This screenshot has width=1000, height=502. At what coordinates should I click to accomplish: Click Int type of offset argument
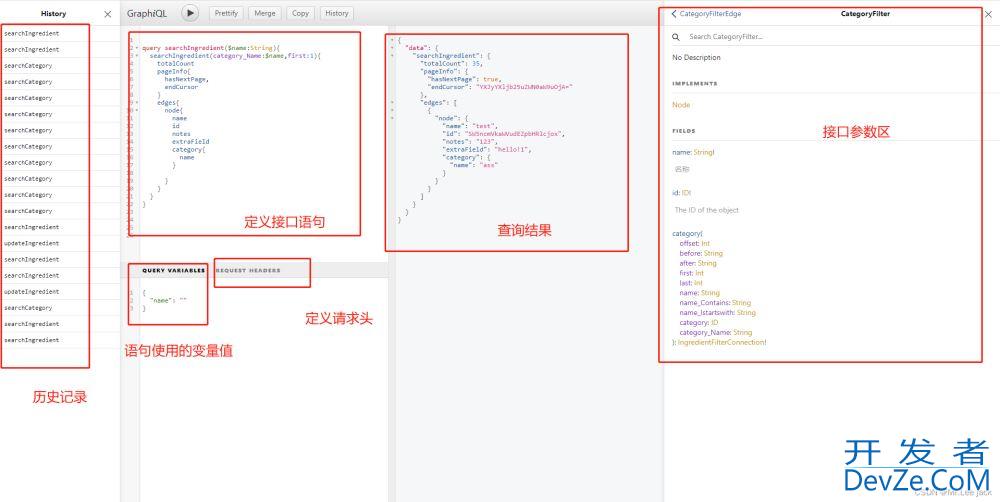point(705,244)
